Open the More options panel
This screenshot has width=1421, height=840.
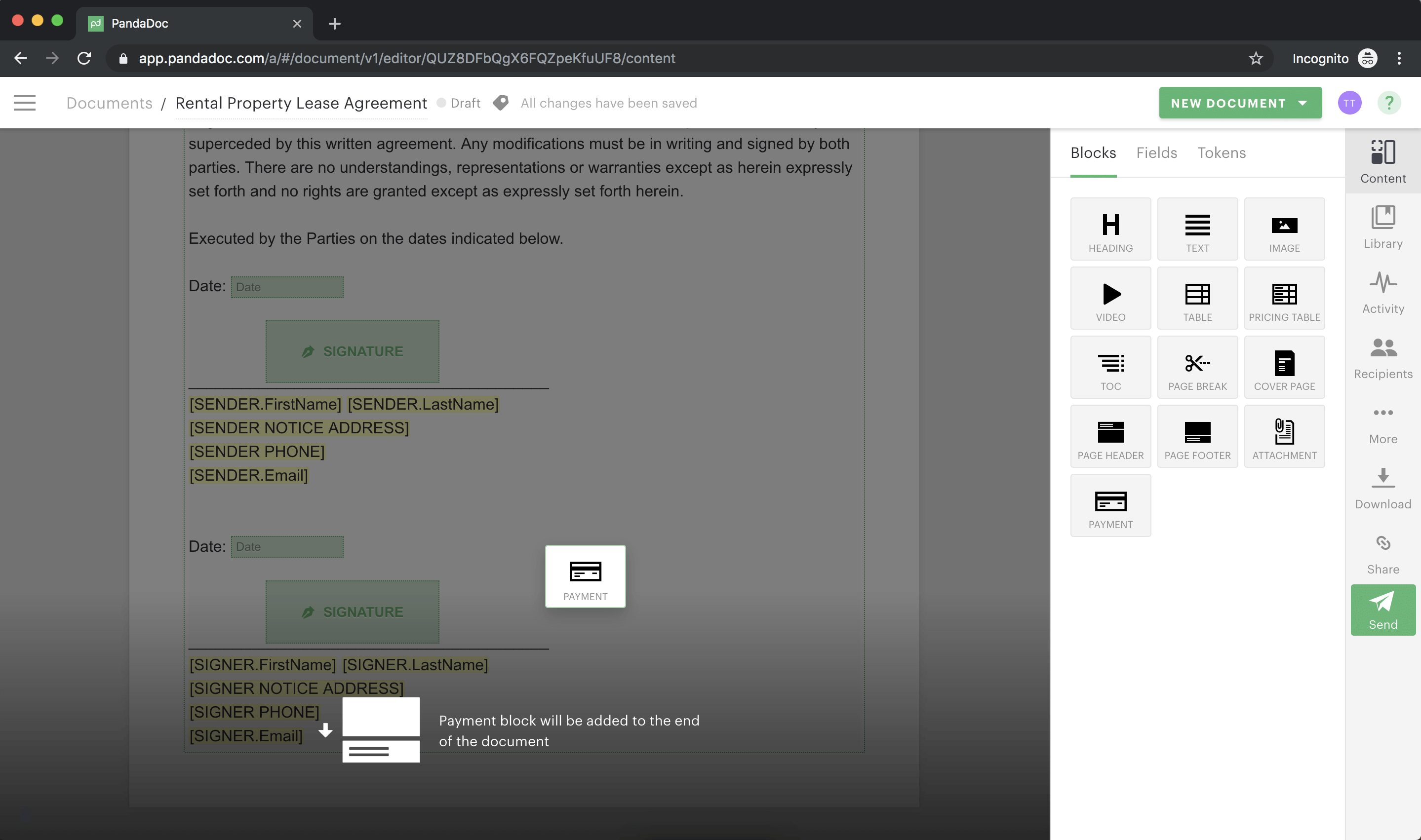click(1383, 421)
